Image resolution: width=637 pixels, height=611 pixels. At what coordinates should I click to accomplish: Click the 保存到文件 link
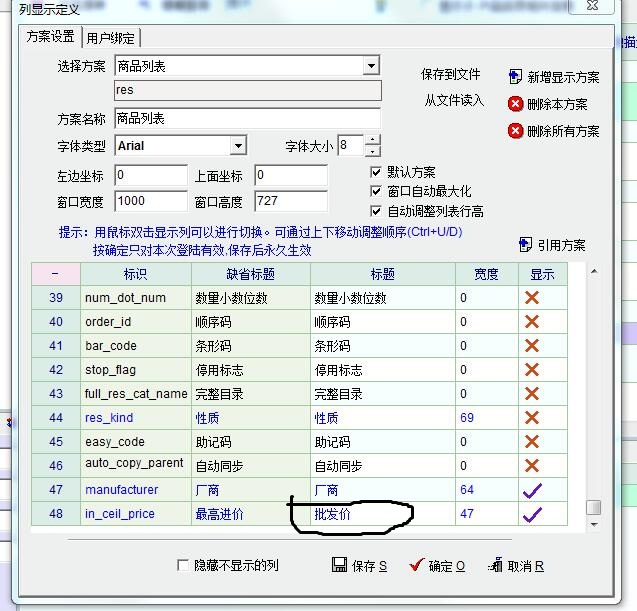(x=451, y=75)
